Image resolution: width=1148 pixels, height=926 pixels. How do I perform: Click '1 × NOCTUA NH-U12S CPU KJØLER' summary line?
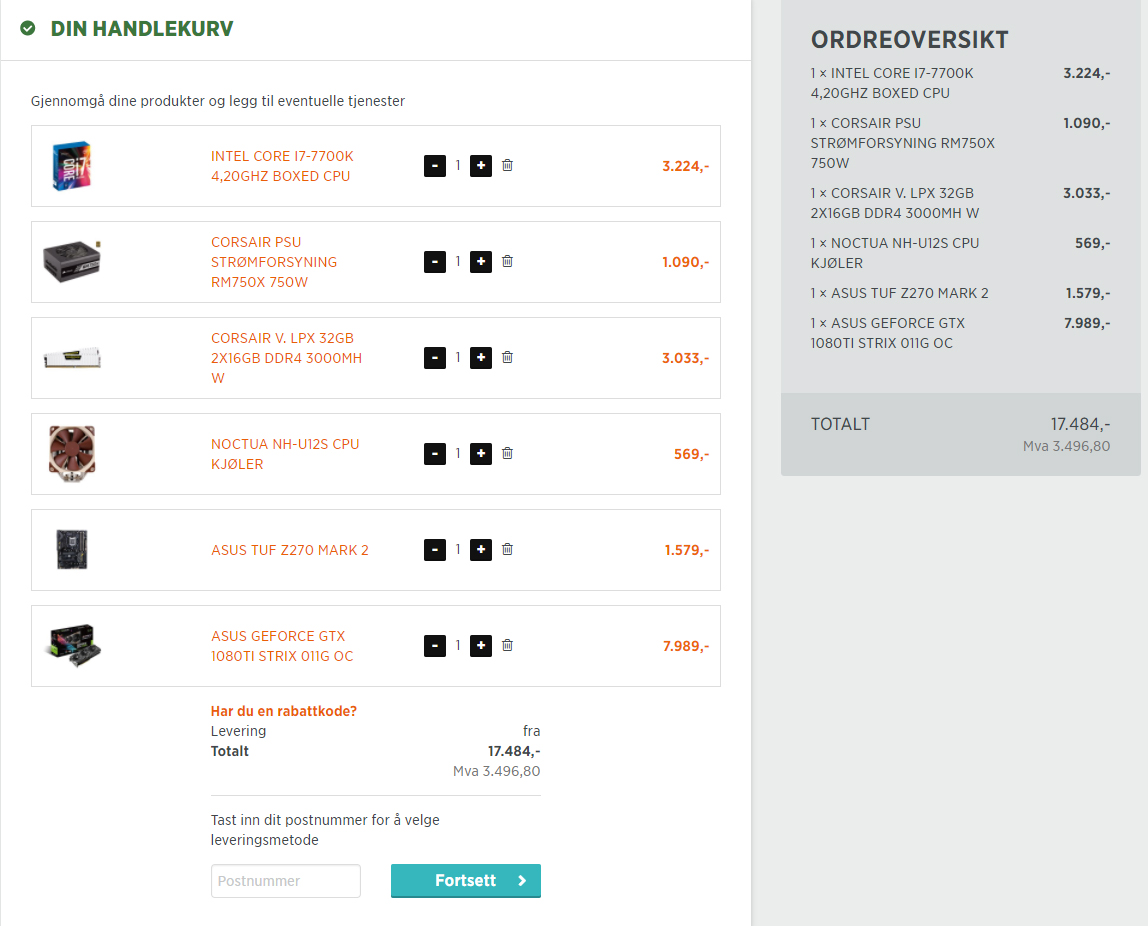[x=895, y=253]
